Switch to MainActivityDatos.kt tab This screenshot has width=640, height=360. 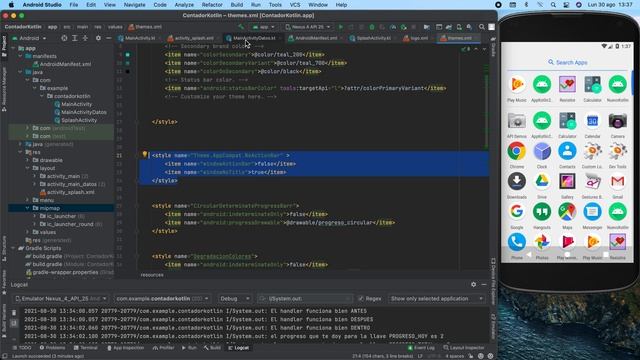(254, 38)
